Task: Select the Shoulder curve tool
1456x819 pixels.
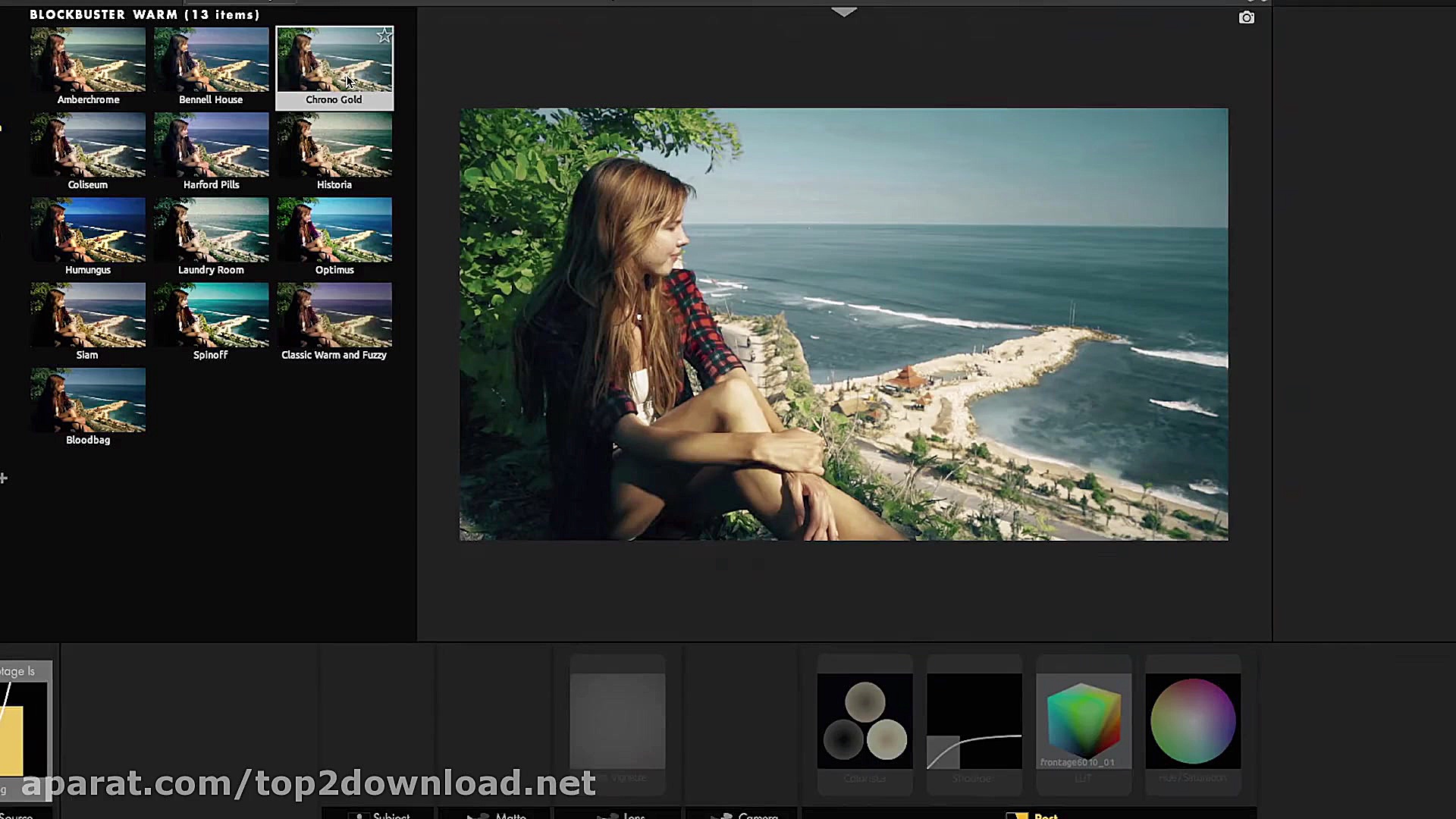Action: (x=974, y=720)
